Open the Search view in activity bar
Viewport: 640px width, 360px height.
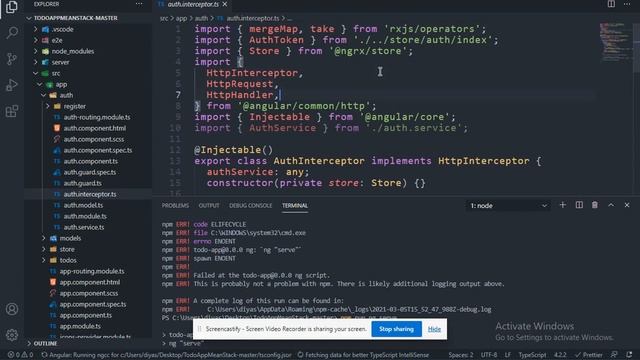12,33
